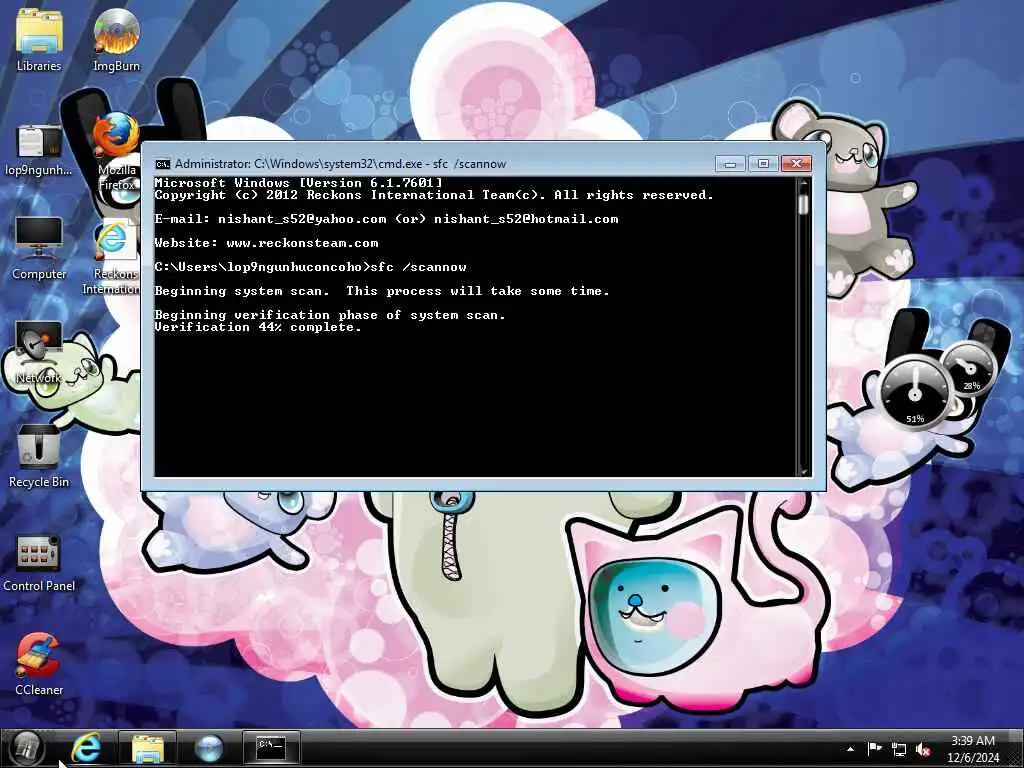Click the 'Verification 44% complete.' line
The height and width of the screenshot is (768, 1024).
pos(258,327)
